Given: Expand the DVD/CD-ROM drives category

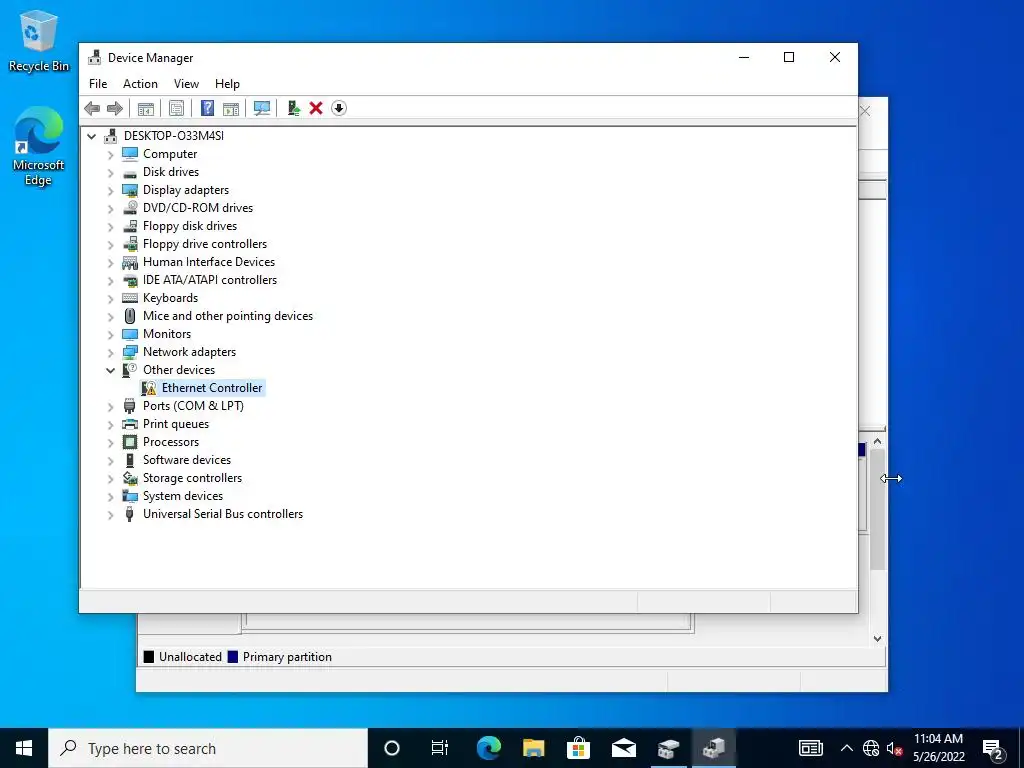Looking at the screenshot, I should [110, 208].
